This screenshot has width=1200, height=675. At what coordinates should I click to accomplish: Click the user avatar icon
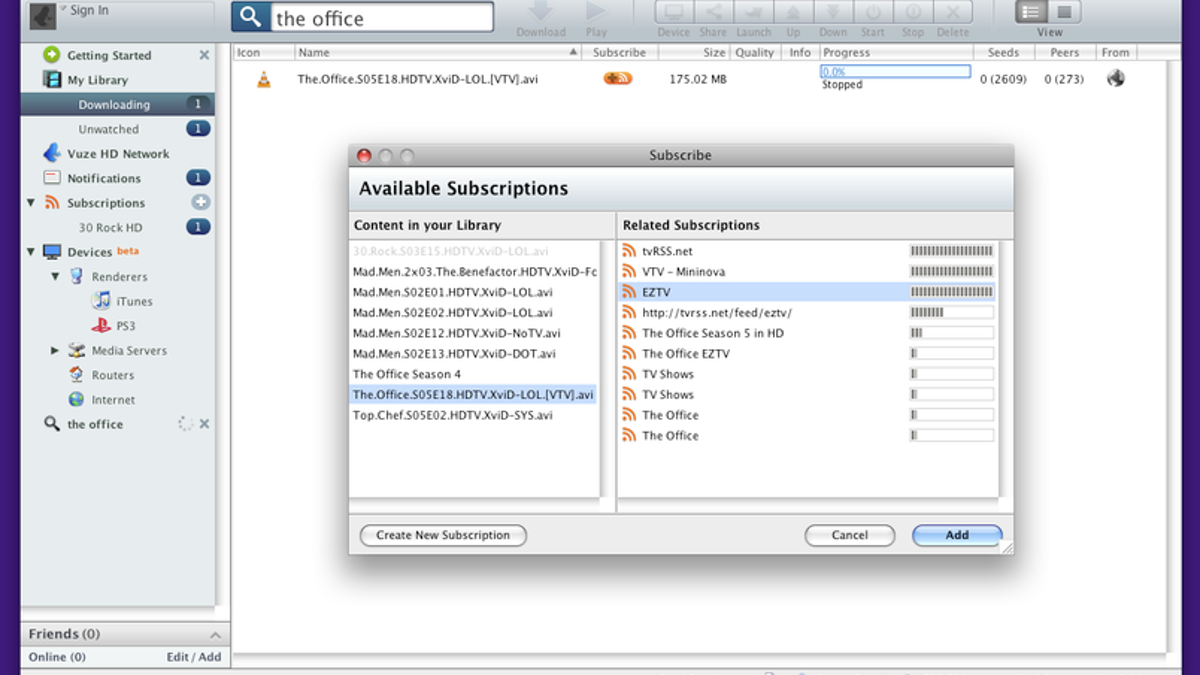(41, 16)
